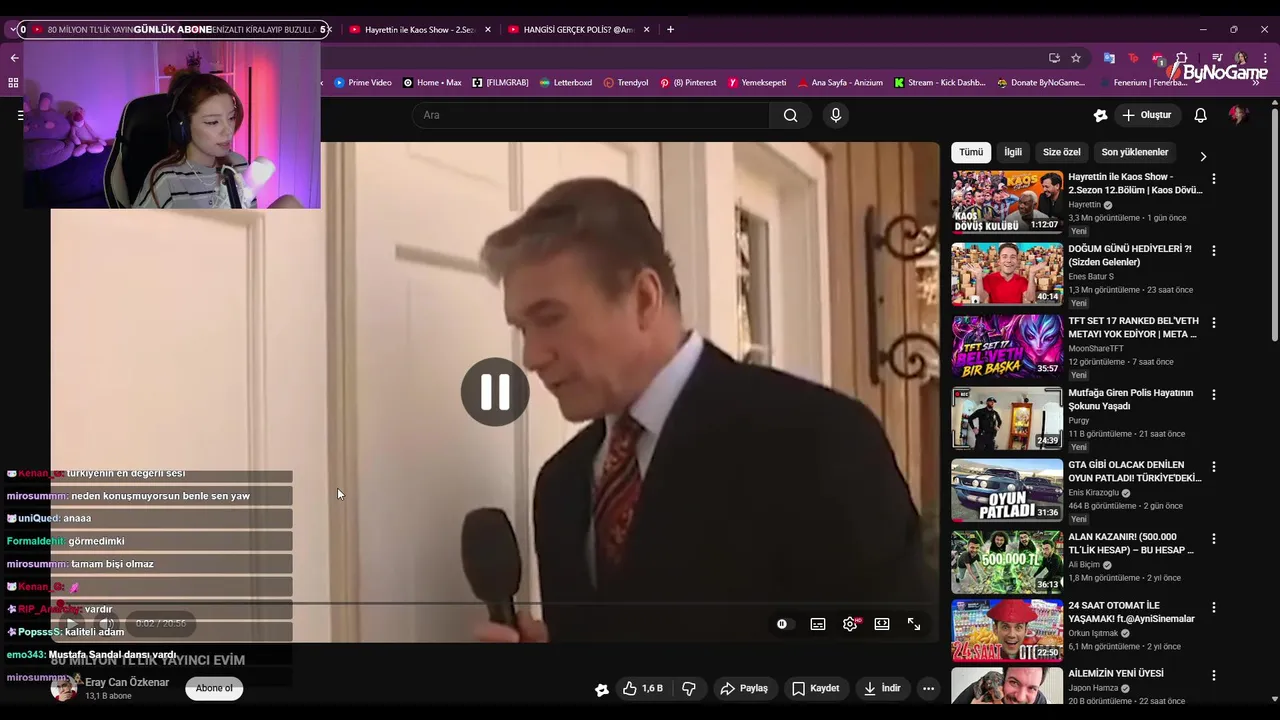Select the İlgili filter chip
This screenshot has height=720, width=1280.
(1013, 152)
